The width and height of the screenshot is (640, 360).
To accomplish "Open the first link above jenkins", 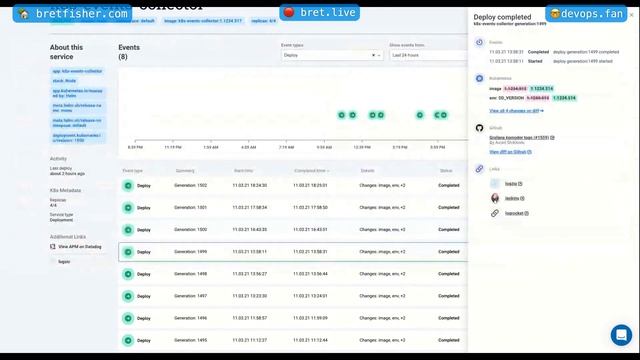I will pos(513,184).
